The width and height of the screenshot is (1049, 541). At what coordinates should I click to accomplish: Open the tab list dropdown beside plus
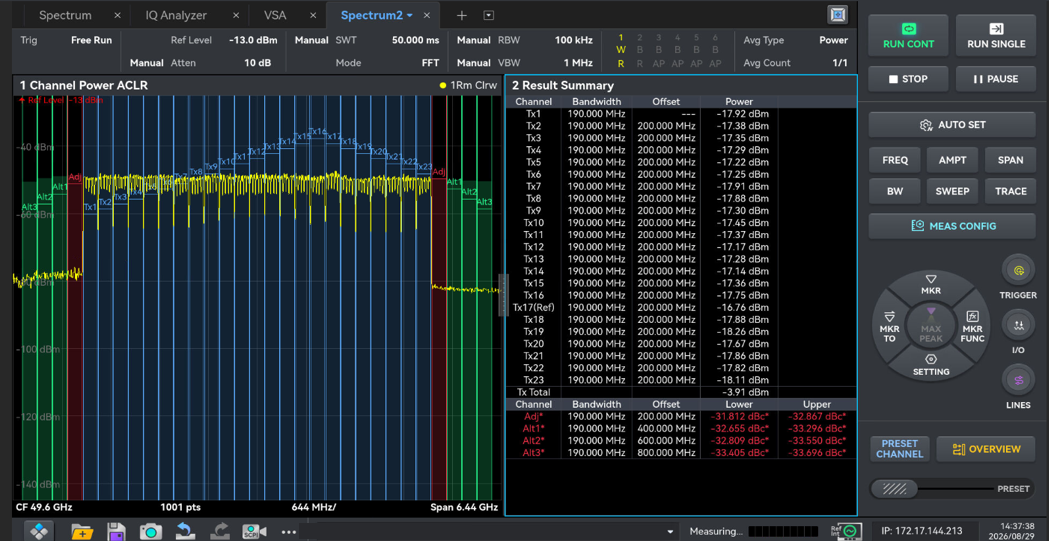[488, 15]
